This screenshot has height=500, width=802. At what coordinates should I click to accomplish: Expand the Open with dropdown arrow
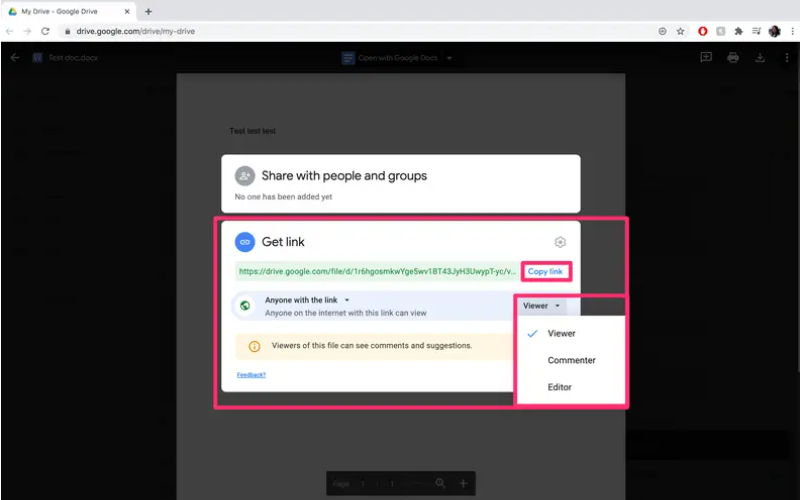point(449,58)
